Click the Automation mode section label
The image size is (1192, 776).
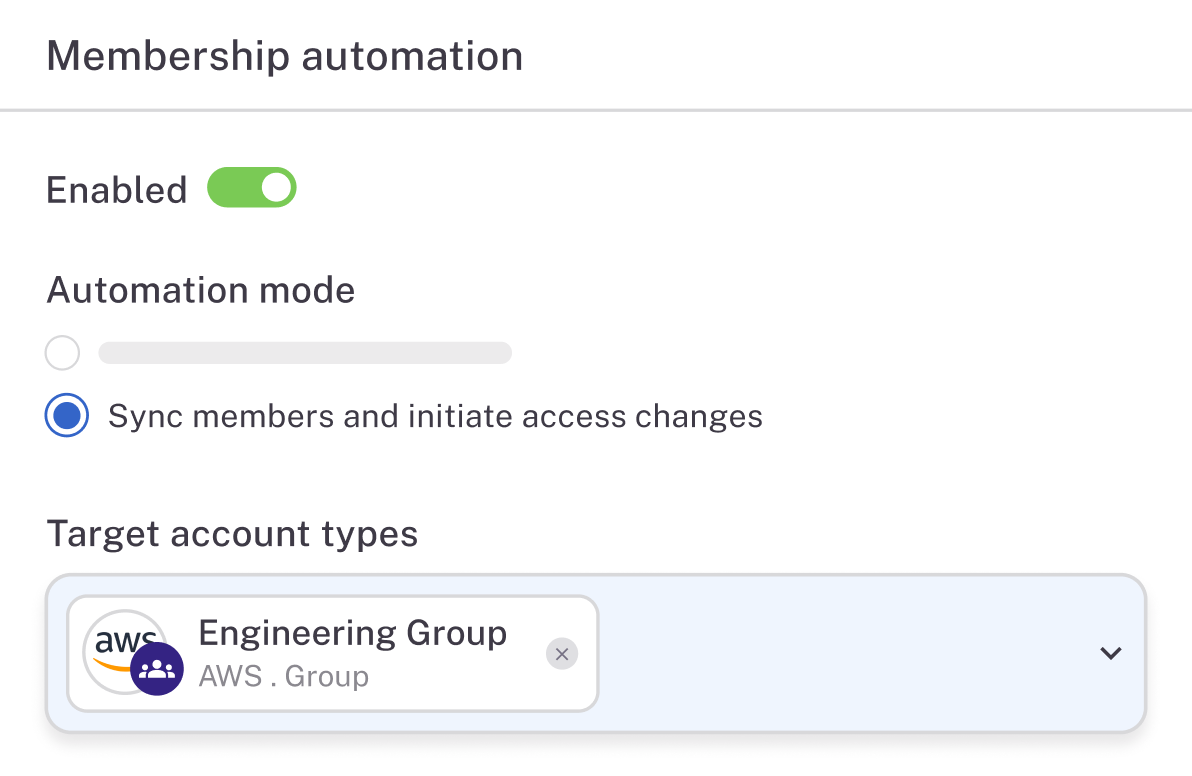point(201,290)
